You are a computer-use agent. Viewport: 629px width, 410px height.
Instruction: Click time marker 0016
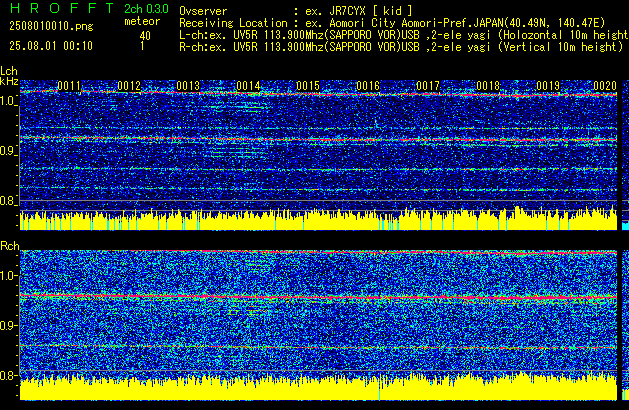(368, 86)
